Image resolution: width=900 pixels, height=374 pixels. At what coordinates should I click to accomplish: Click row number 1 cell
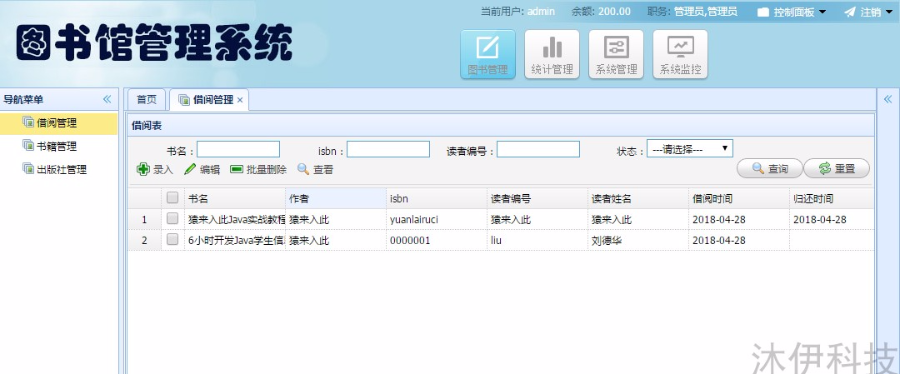pyautogui.click(x=144, y=219)
